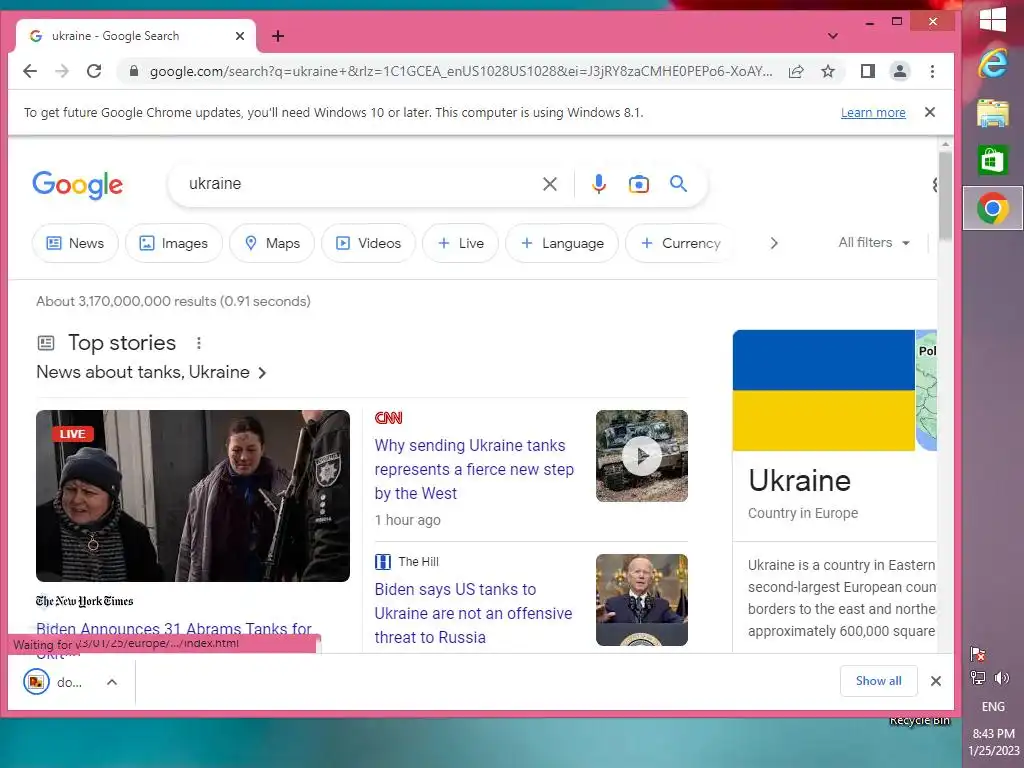The height and width of the screenshot is (768, 1024).
Task: Click the About 3,170,000,000 results text
Action: pos(173,301)
